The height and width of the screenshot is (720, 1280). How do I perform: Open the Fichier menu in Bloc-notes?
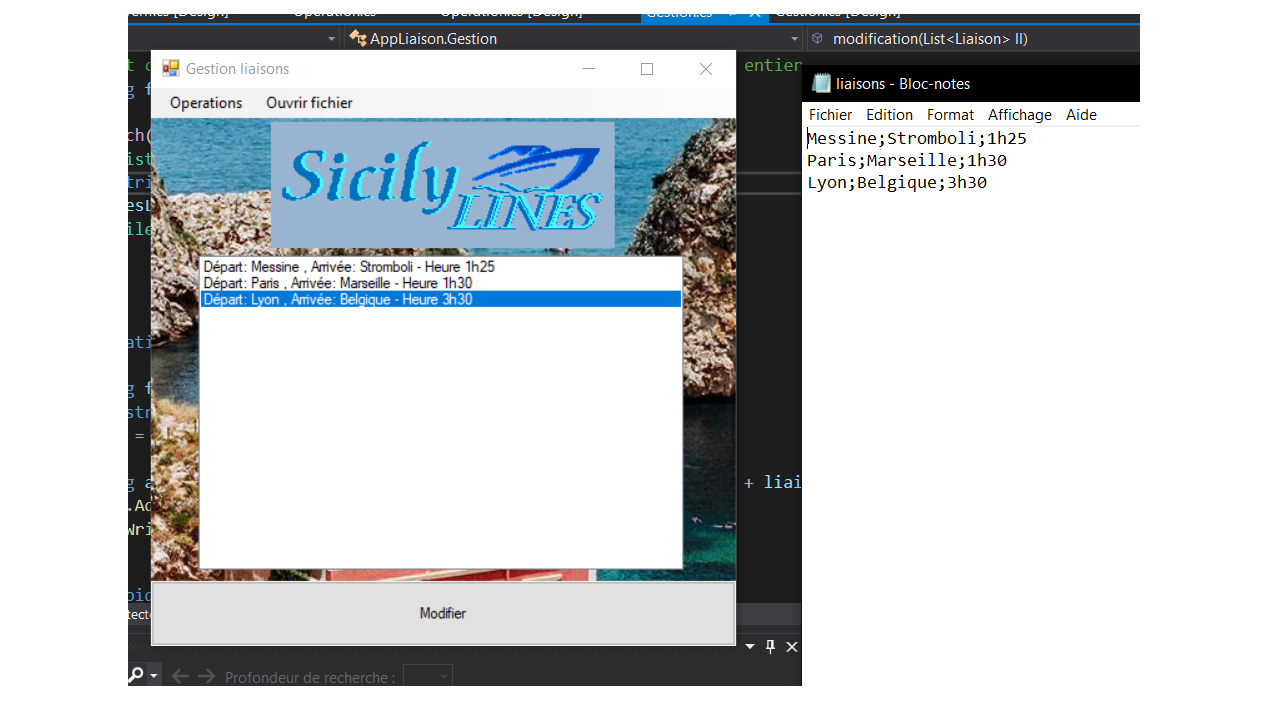pyautogui.click(x=830, y=115)
